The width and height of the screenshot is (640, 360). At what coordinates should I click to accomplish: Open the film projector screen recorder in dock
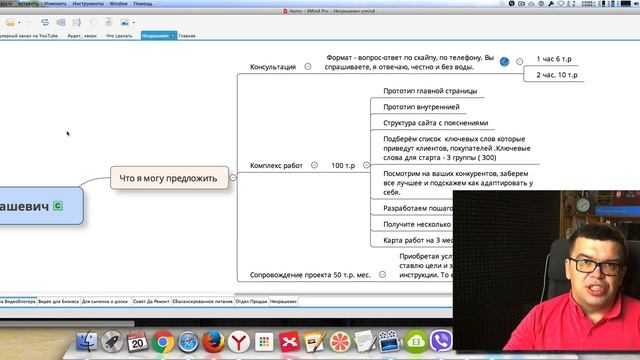pos(390,342)
